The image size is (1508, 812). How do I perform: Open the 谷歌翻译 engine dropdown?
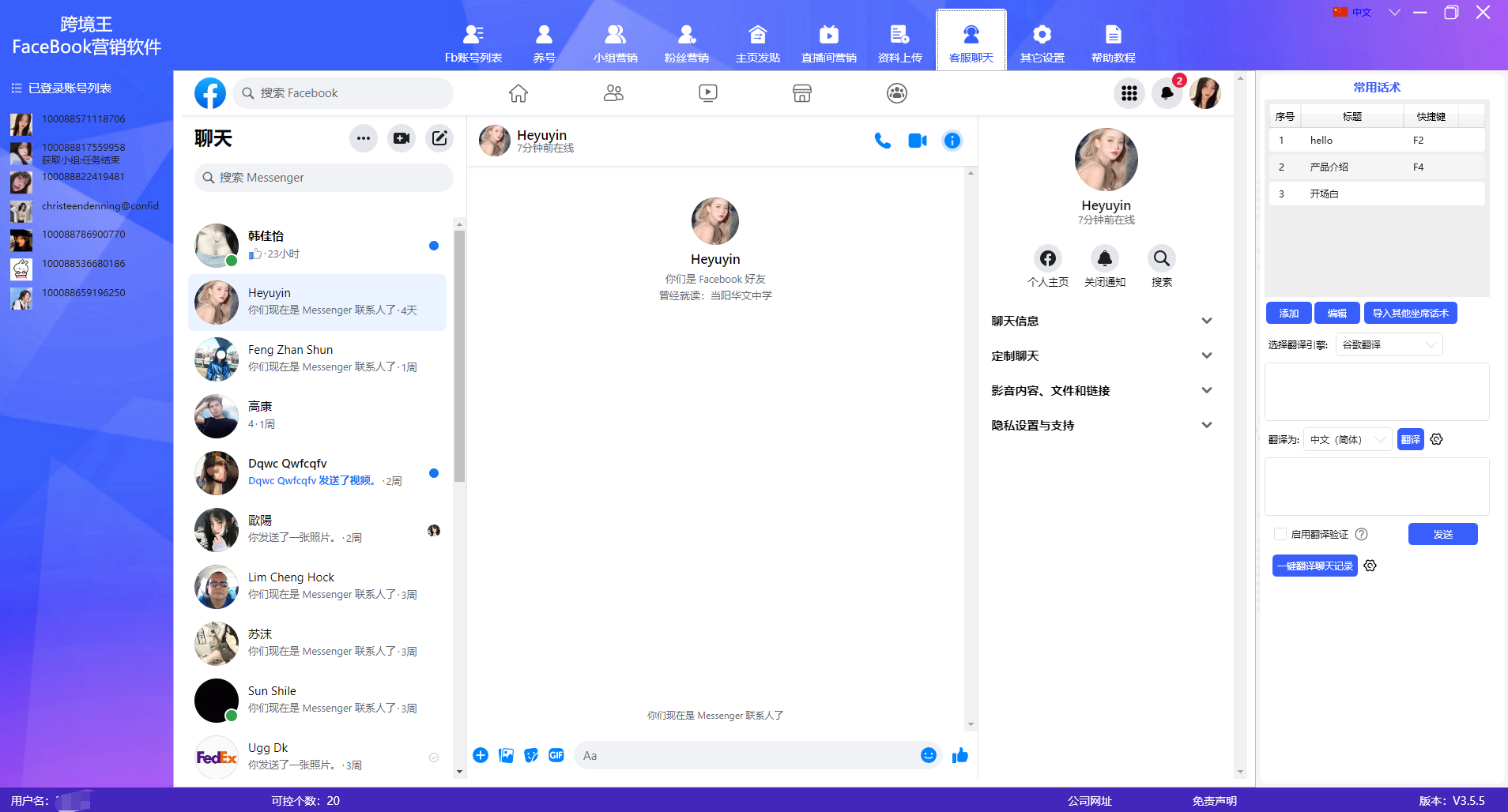tap(1388, 344)
